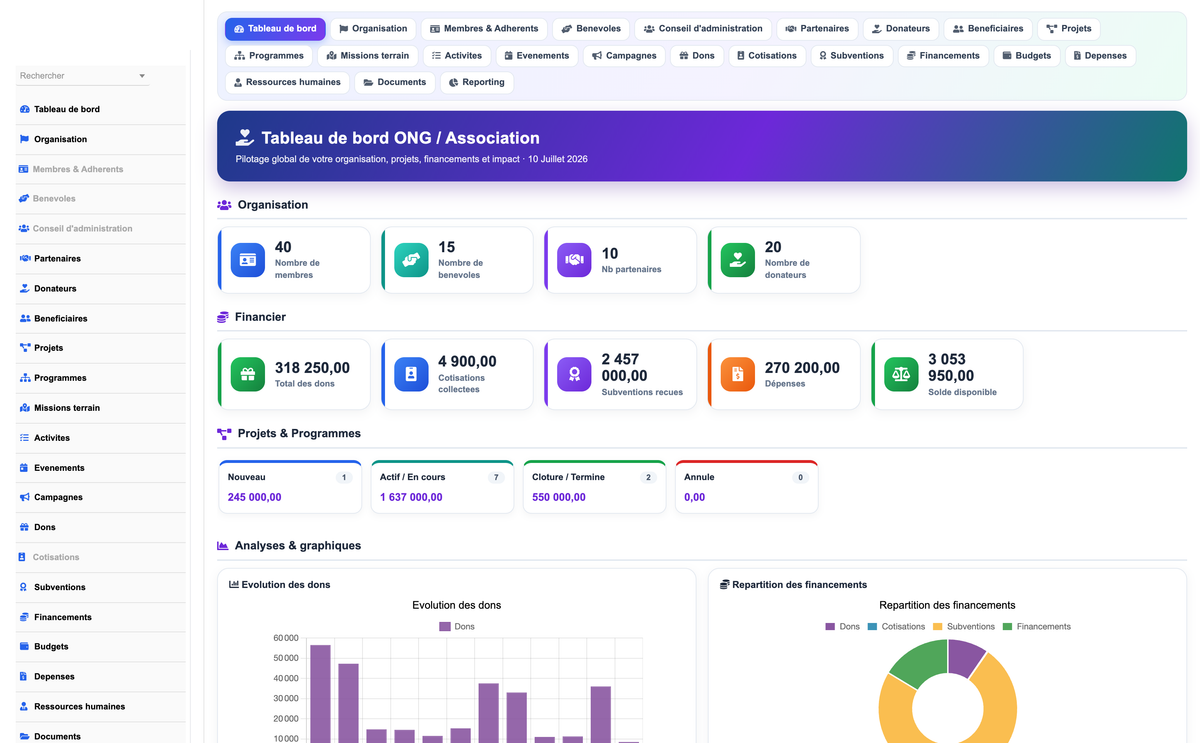Click the sidebar Beneficiaires people icon

click(x=24, y=318)
